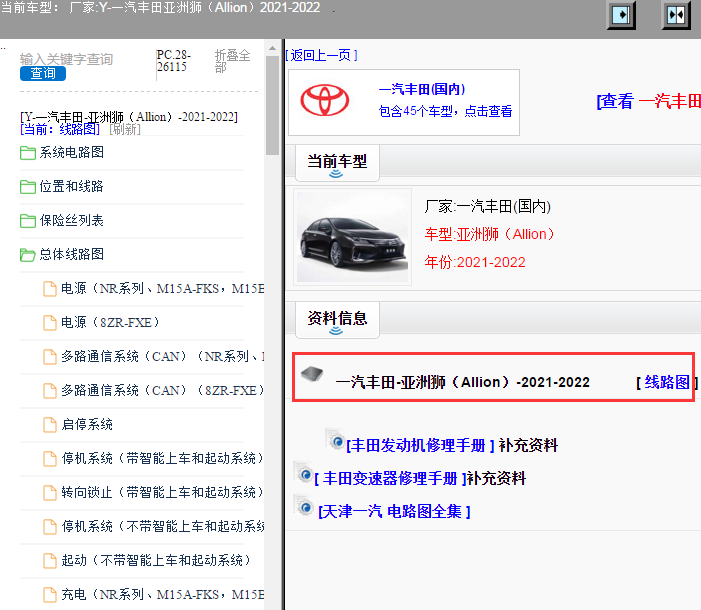Collapse the 总体线路图 open folder icon

coord(28,255)
